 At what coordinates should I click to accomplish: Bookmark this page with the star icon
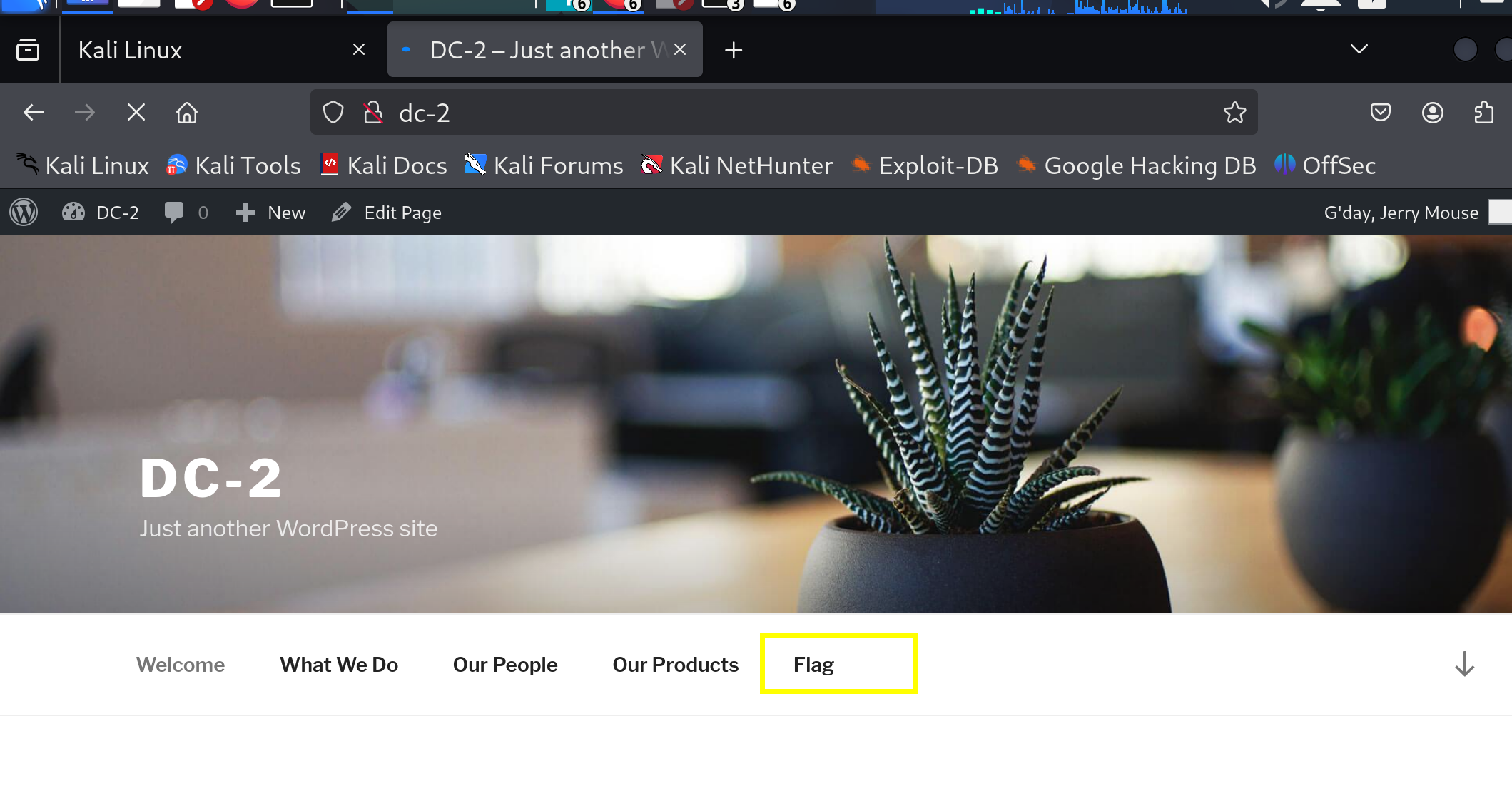pyautogui.click(x=1234, y=113)
